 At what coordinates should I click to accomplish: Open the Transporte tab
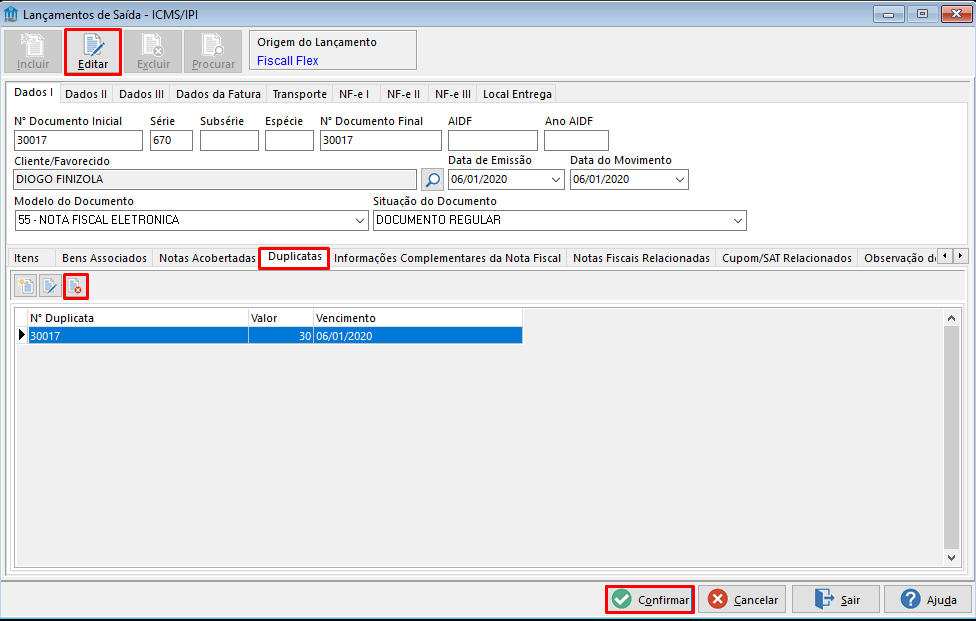(299, 95)
